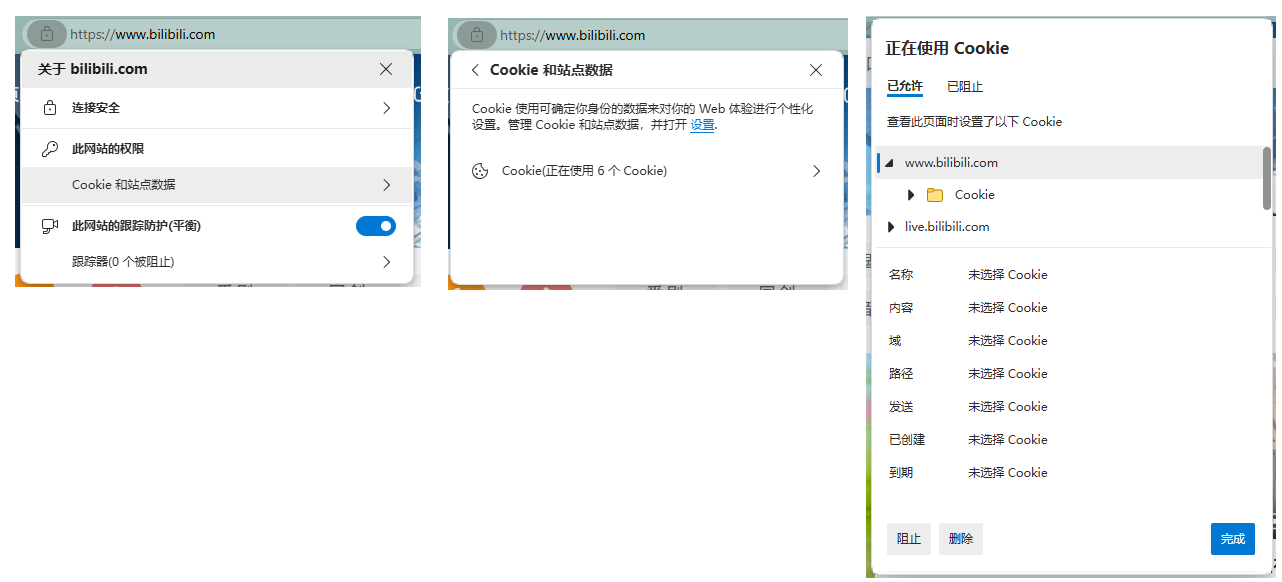Close the Cookie 和站点数据 popup

point(816,70)
